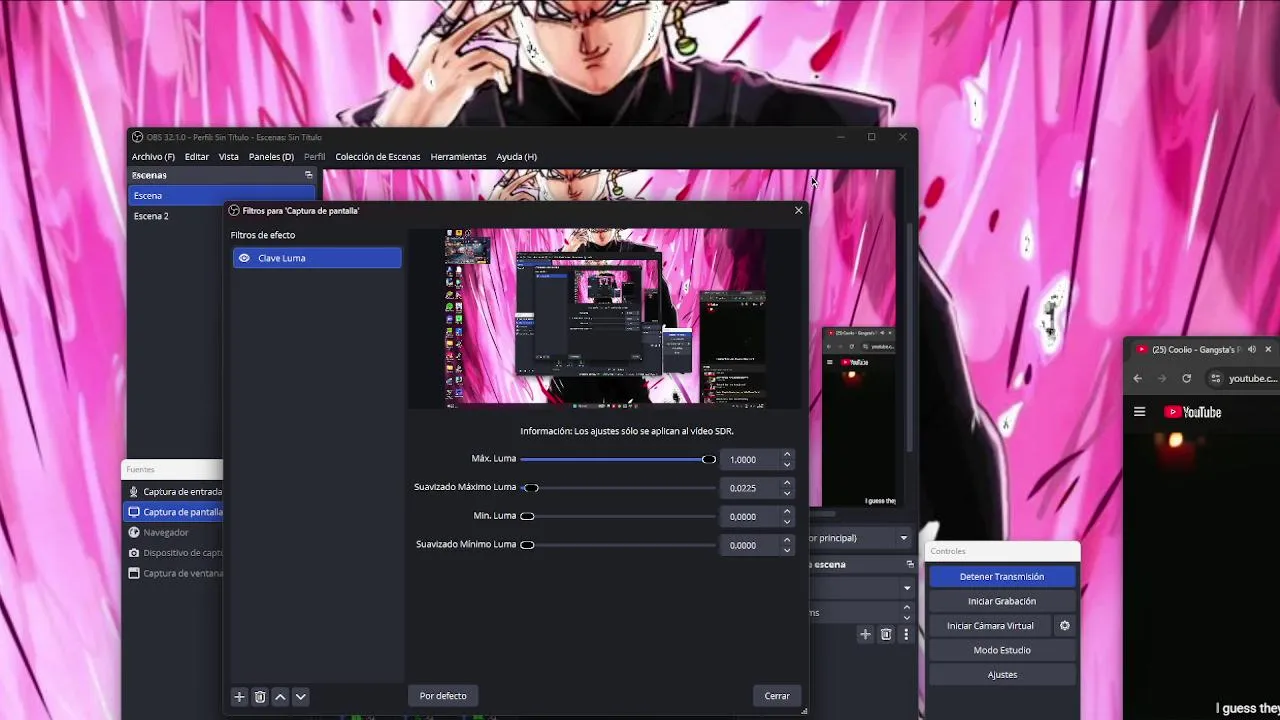Screen dimensions: 1280x720
Task: Open the YouTube hamburger menu
Action: (1139, 412)
